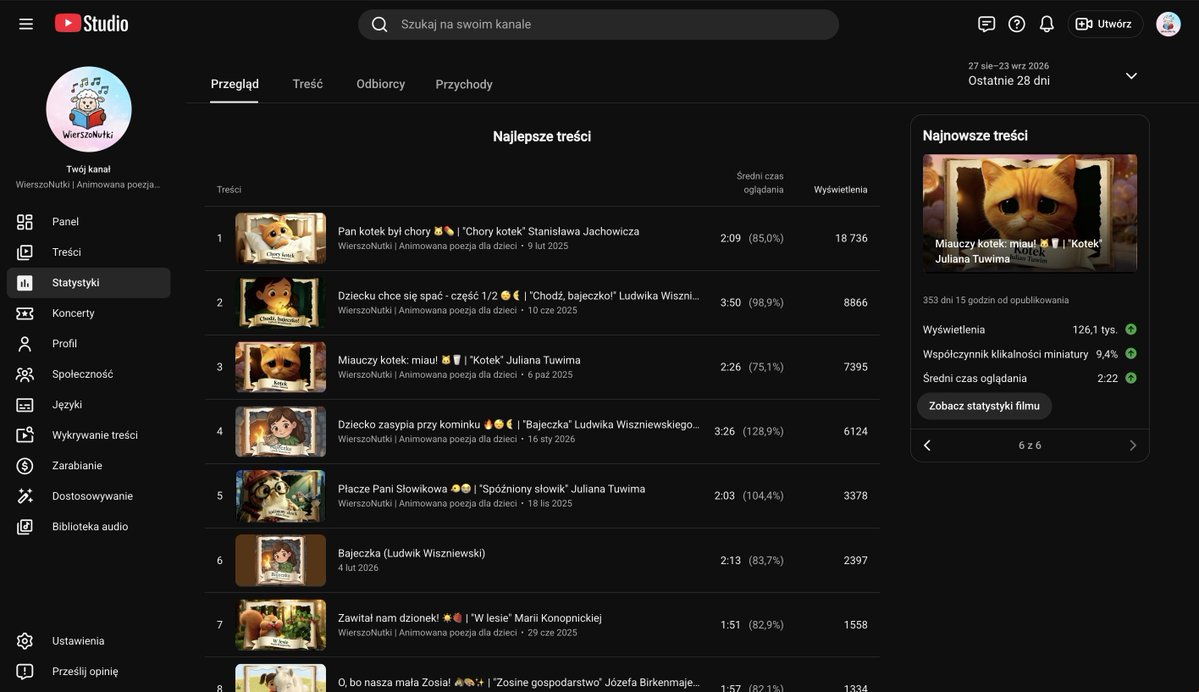Click views value 8866
The width and height of the screenshot is (1199, 692).
tap(856, 303)
